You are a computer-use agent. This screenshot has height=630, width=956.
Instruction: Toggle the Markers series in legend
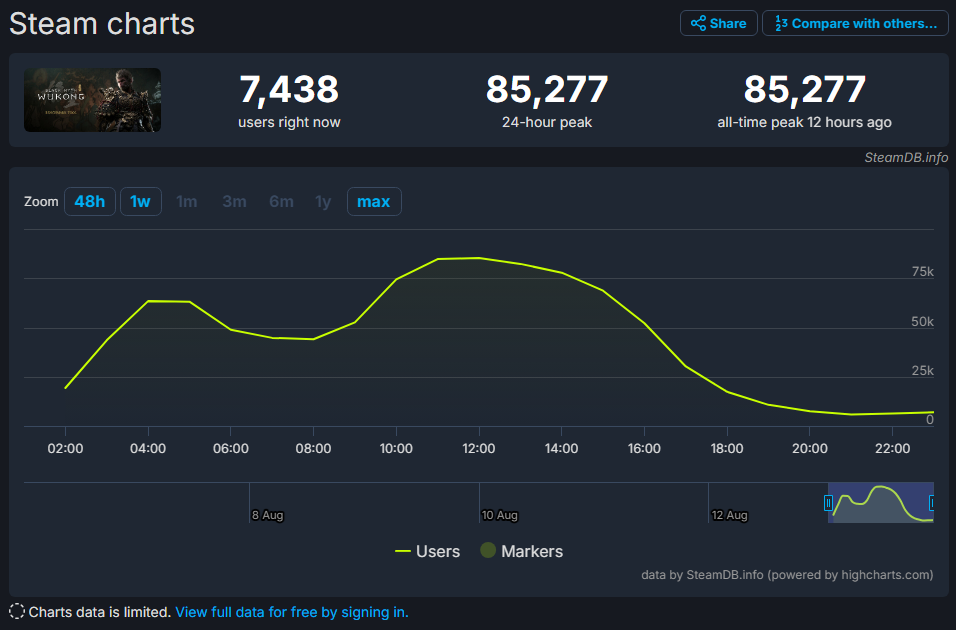[522, 551]
